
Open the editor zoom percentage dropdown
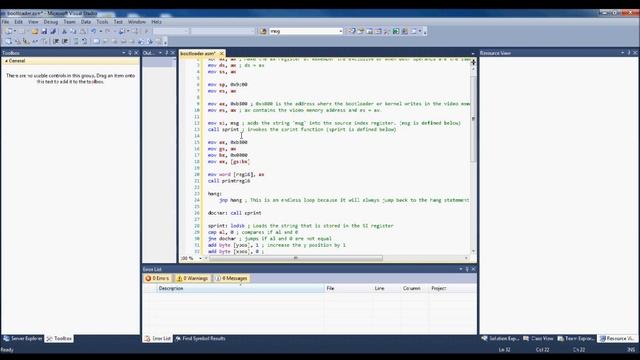point(200,258)
